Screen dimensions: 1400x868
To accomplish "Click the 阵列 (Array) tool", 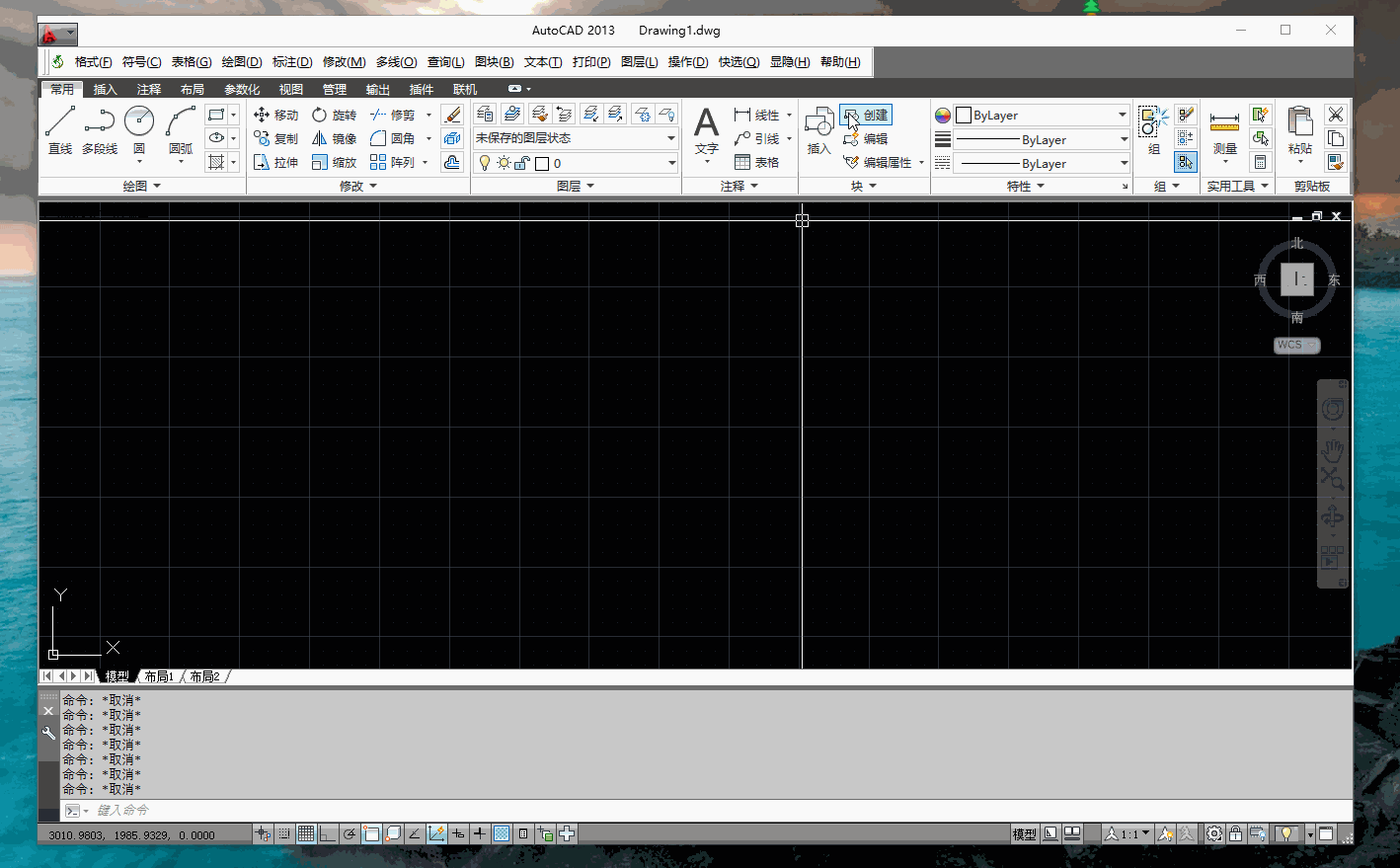I will (x=393, y=162).
